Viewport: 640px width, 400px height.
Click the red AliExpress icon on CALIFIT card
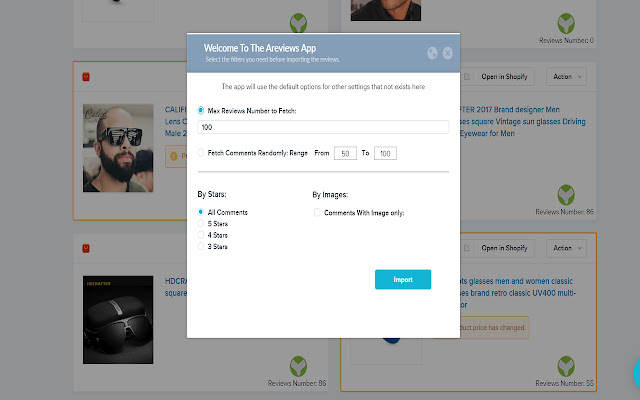click(x=86, y=77)
